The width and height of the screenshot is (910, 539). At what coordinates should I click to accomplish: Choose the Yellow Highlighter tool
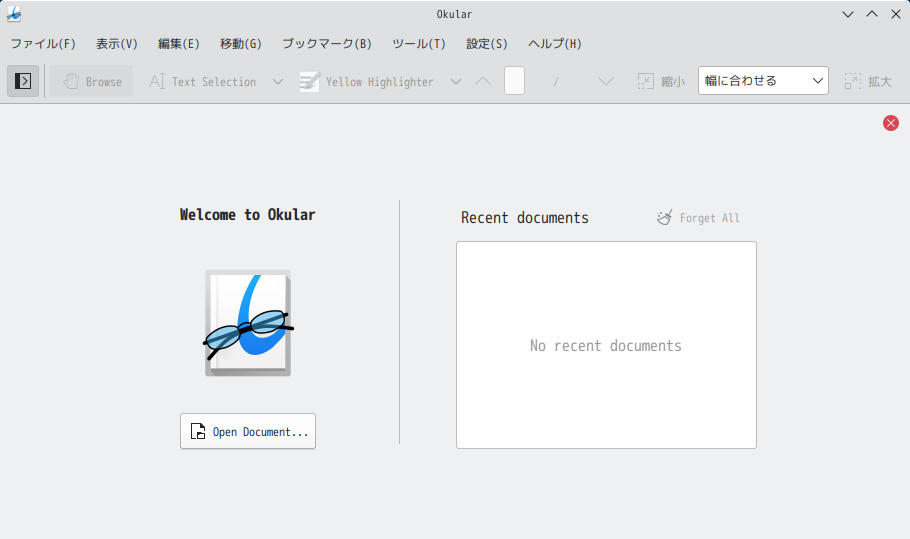click(x=366, y=81)
